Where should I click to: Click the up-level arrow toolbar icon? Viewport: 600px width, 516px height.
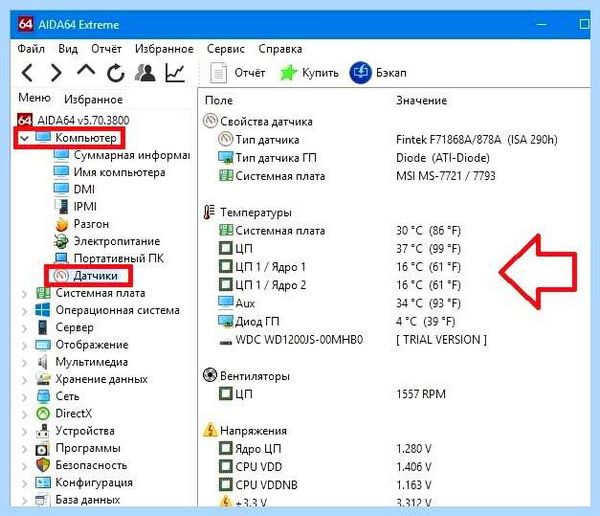[86, 70]
